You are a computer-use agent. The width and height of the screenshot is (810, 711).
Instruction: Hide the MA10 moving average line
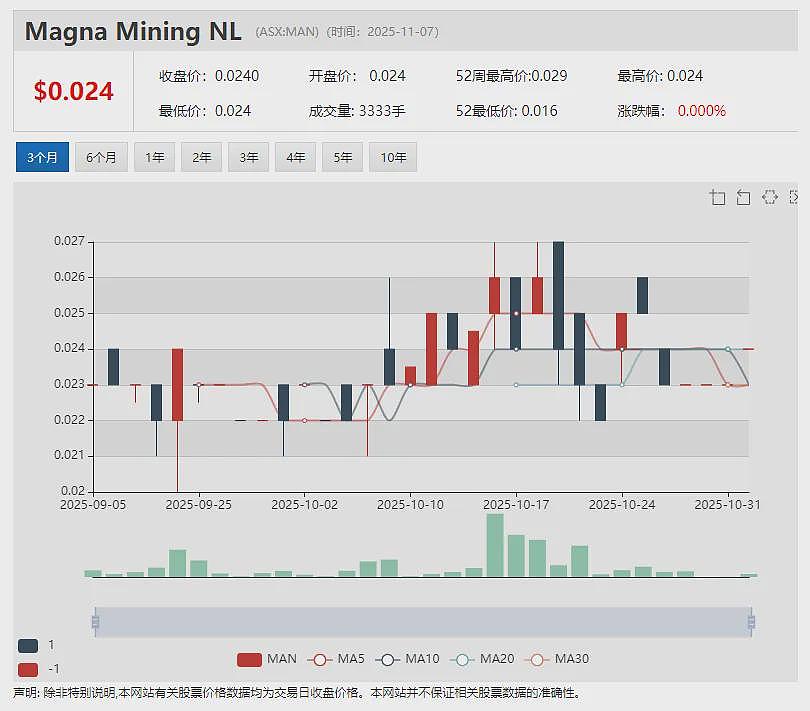click(408, 659)
